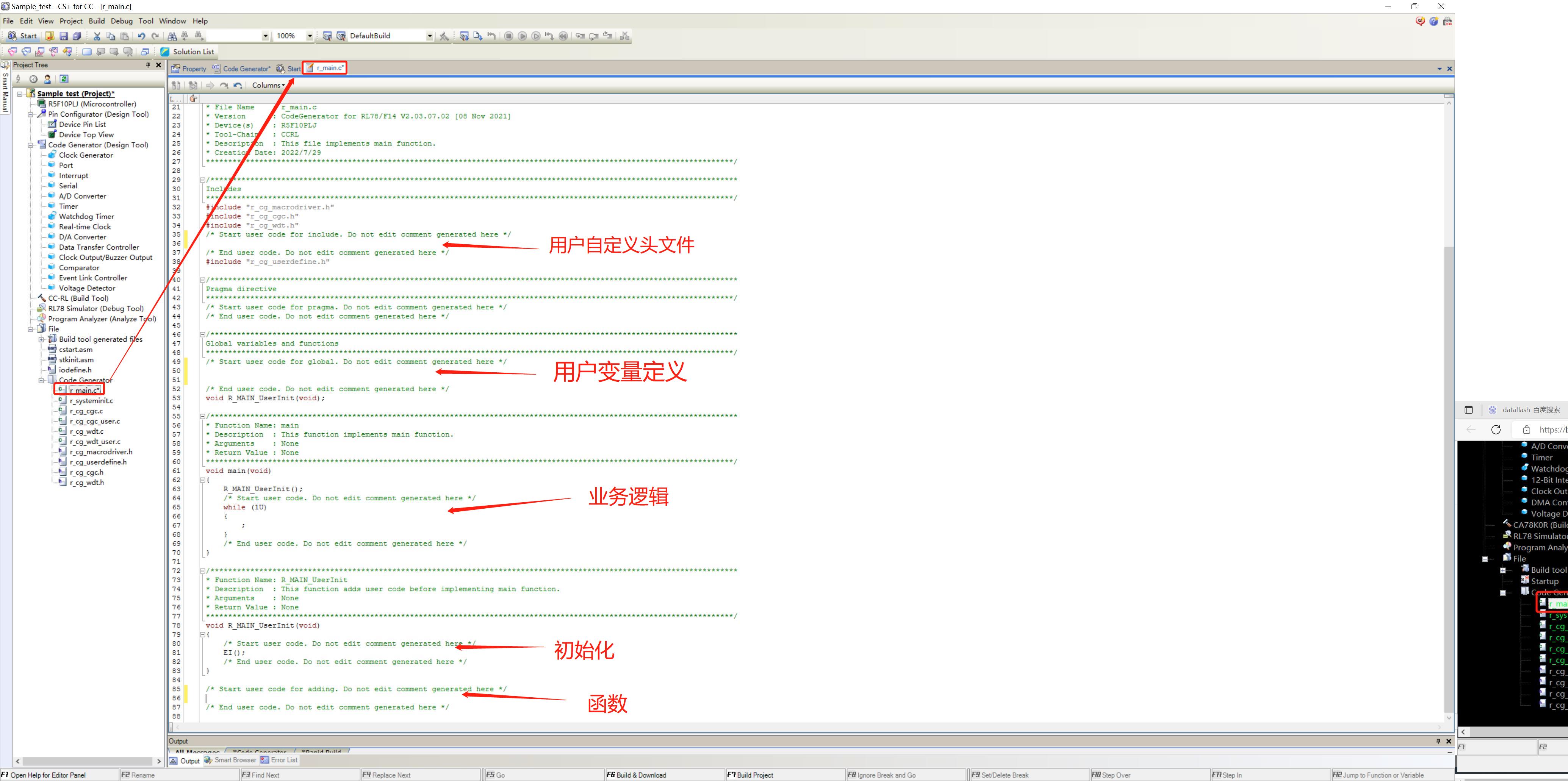Click the F6 Build & Download function key button

tap(664, 775)
